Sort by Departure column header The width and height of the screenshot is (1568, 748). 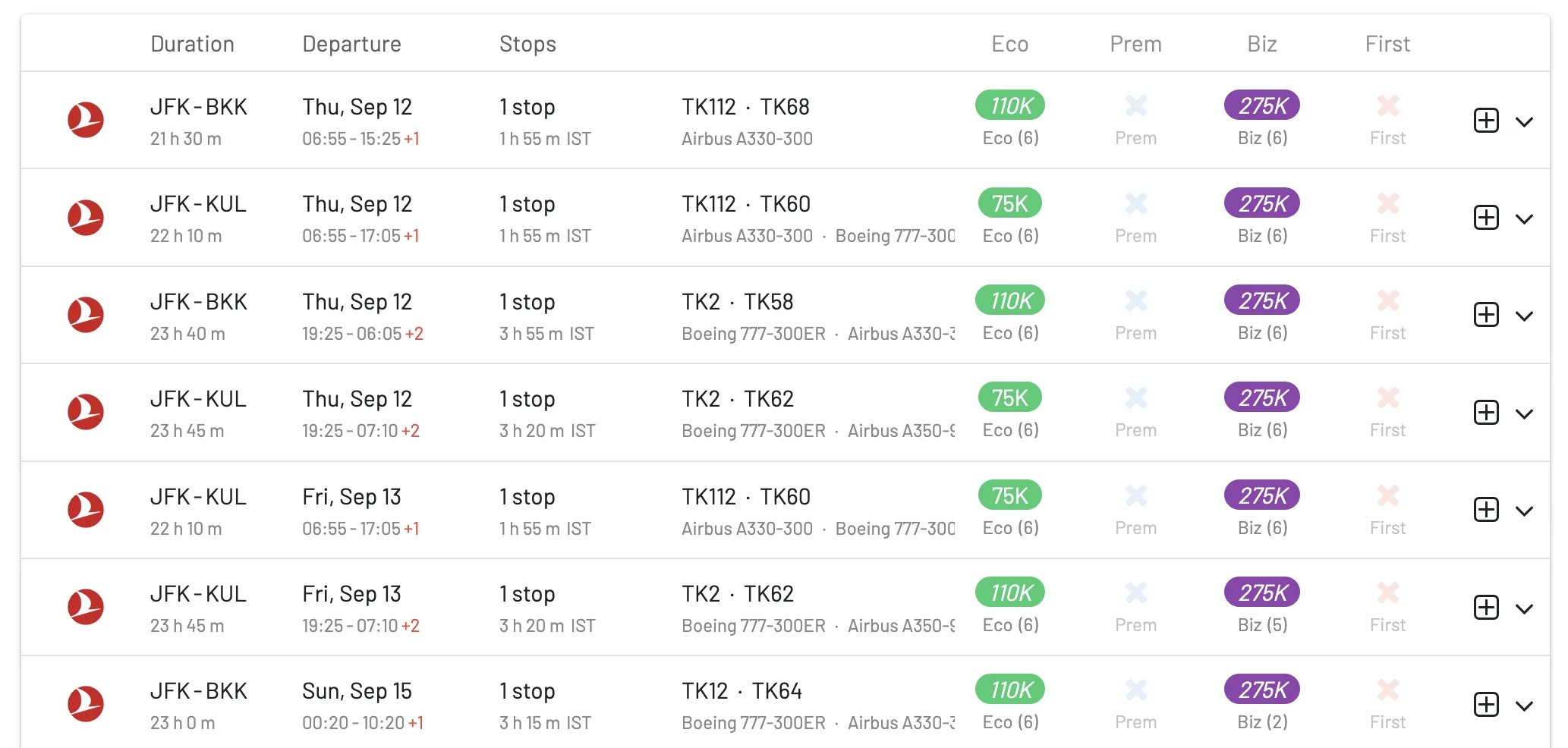[351, 44]
